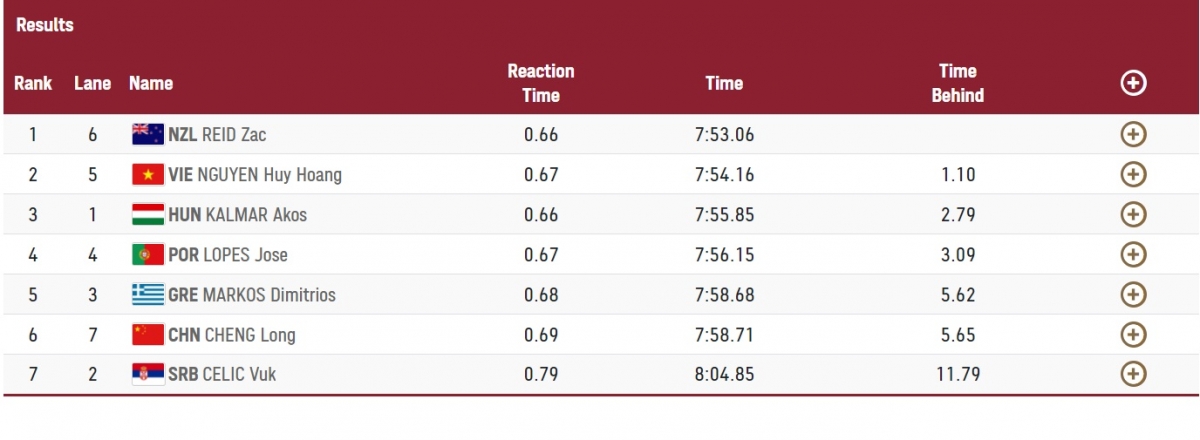Expand all rows with header plus icon

1132,84
